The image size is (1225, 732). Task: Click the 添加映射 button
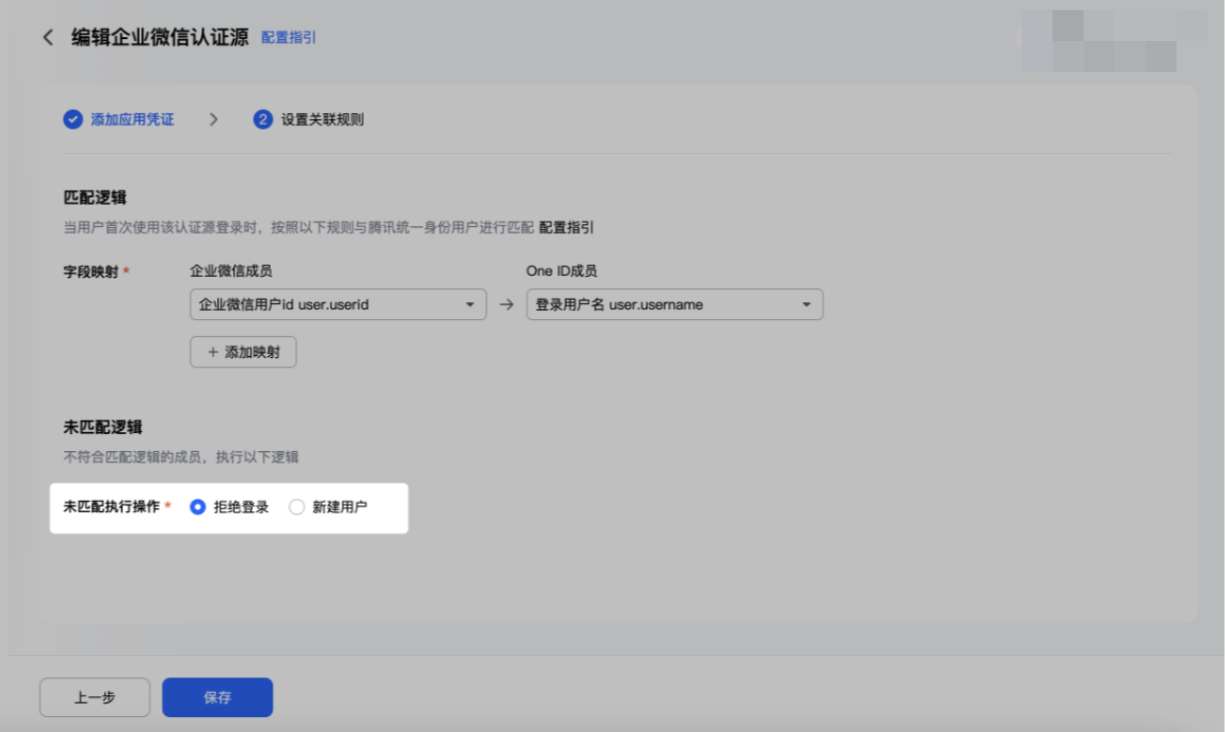pos(243,352)
